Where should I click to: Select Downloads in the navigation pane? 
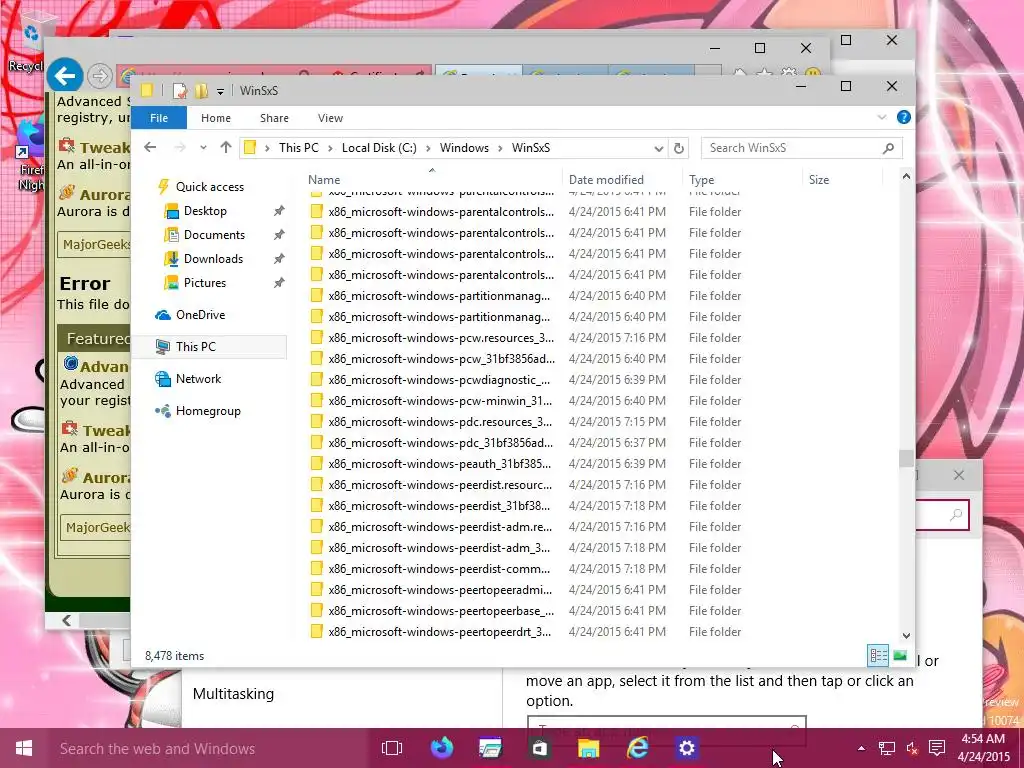coord(213,259)
